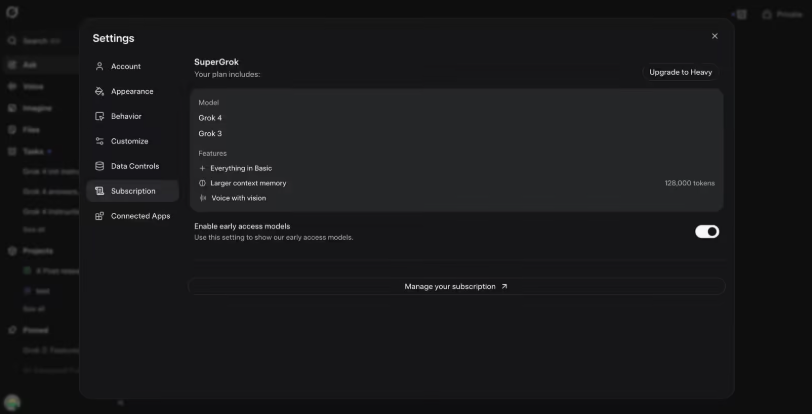Click the Grok logo at top left
This screenshot has height=414, width=812.
[12, 12]
